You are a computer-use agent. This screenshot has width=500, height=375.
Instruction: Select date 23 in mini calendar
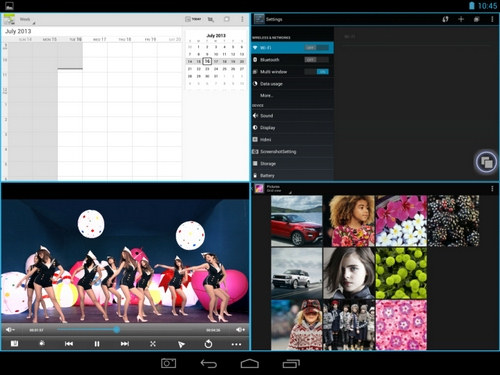pos(207,69)
